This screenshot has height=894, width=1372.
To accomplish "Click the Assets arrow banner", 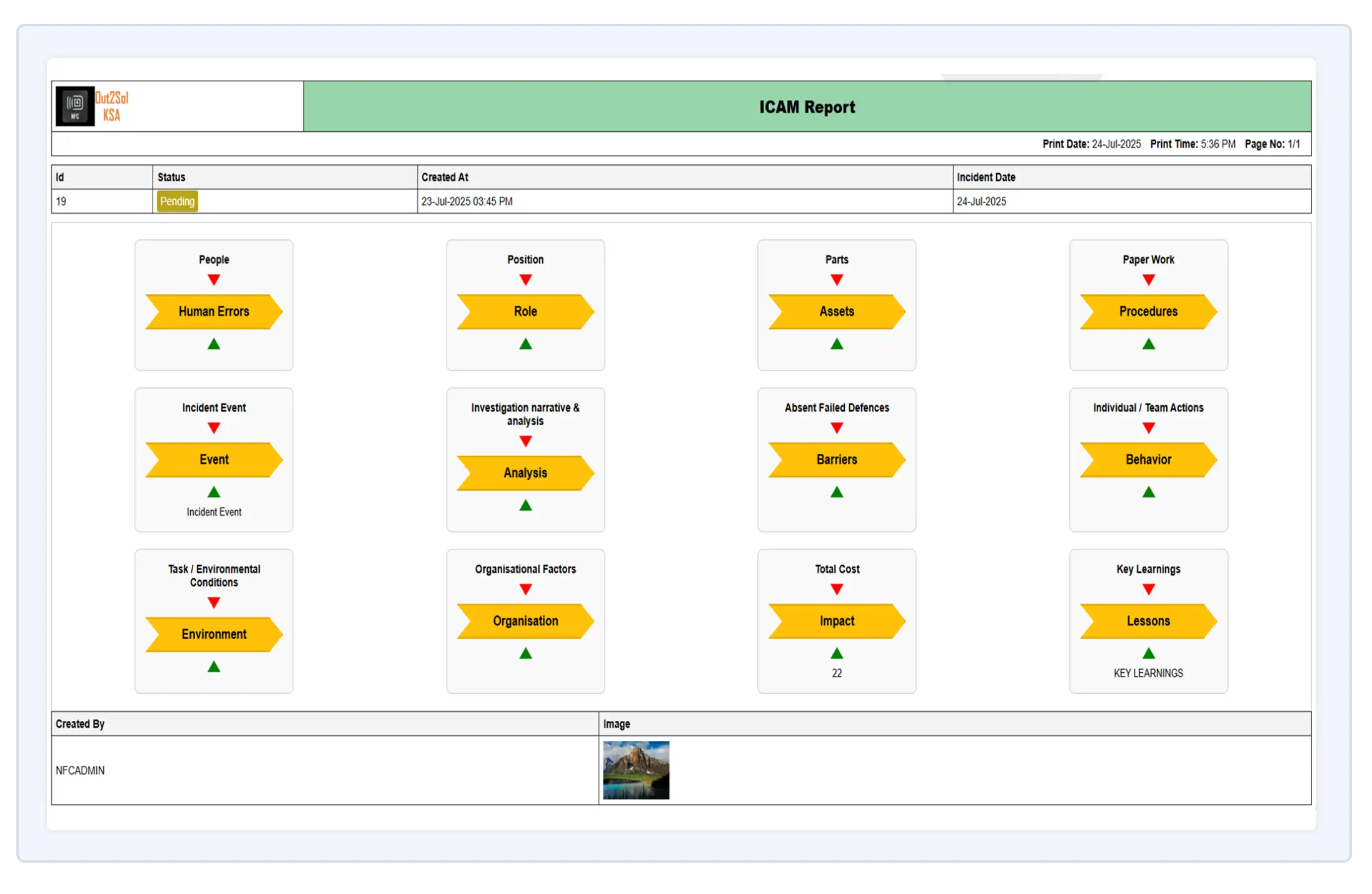I will coord(837,311).
